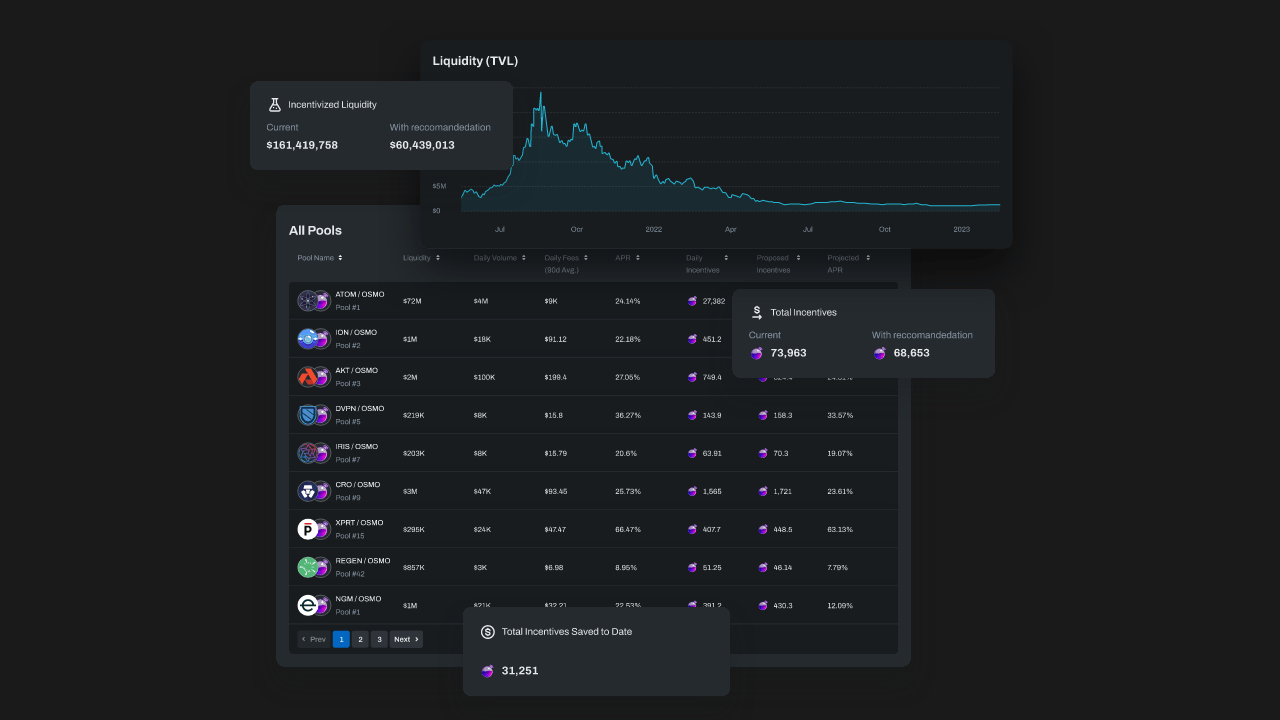Sort table by APR column
Image resolution: width=1280 pixels, height=720 pixels.
[x=627, y=258]
